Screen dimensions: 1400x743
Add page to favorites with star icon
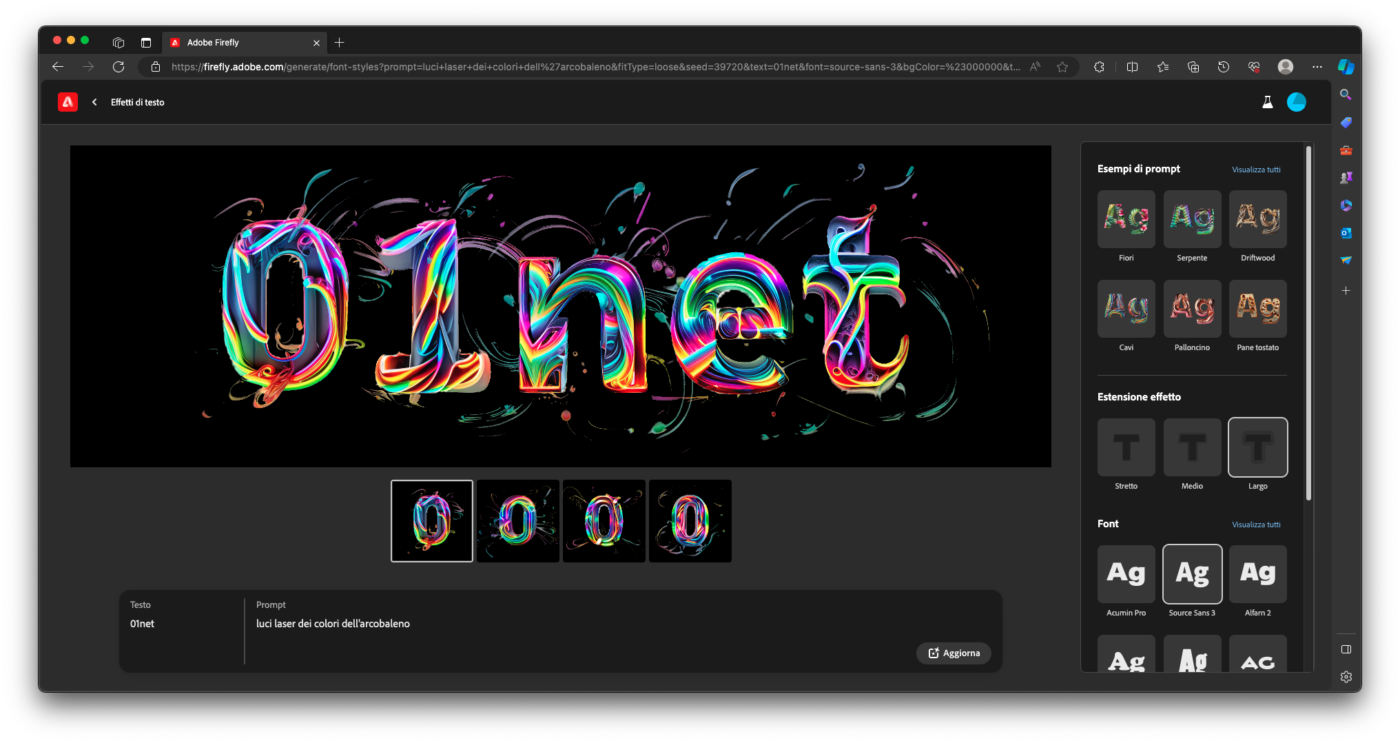[1062, 67]
